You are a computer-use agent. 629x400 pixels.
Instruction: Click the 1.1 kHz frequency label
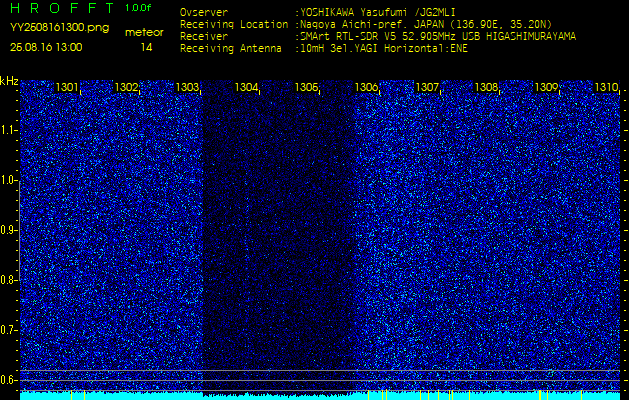coord(8,131)
